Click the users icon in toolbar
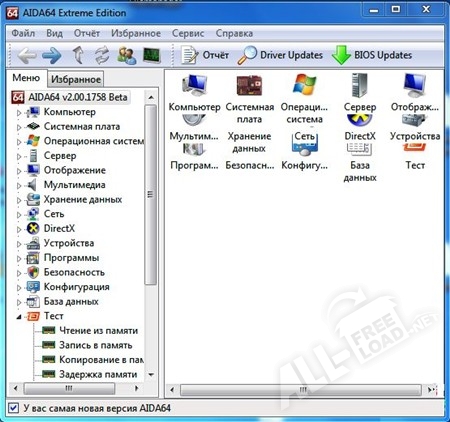This screenshot has width=450, height=422. (127, 55)
